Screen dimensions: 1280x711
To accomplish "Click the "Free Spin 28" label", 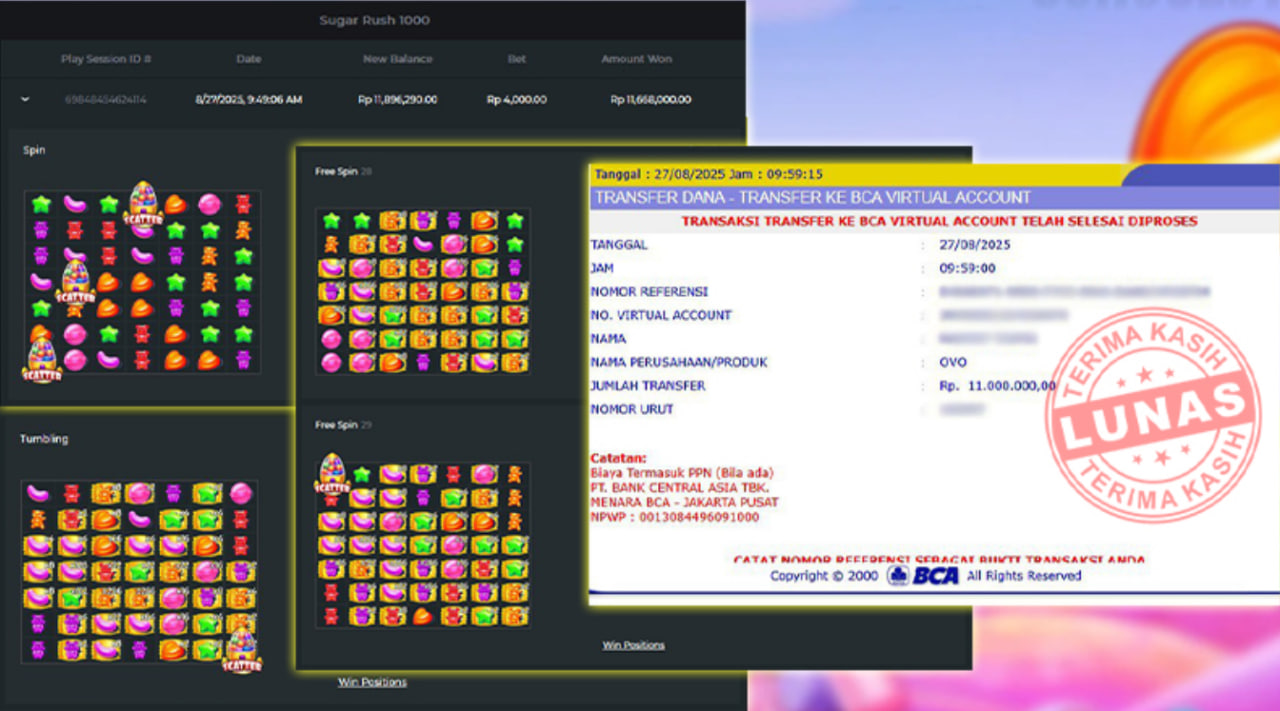I will pos(343,172).
